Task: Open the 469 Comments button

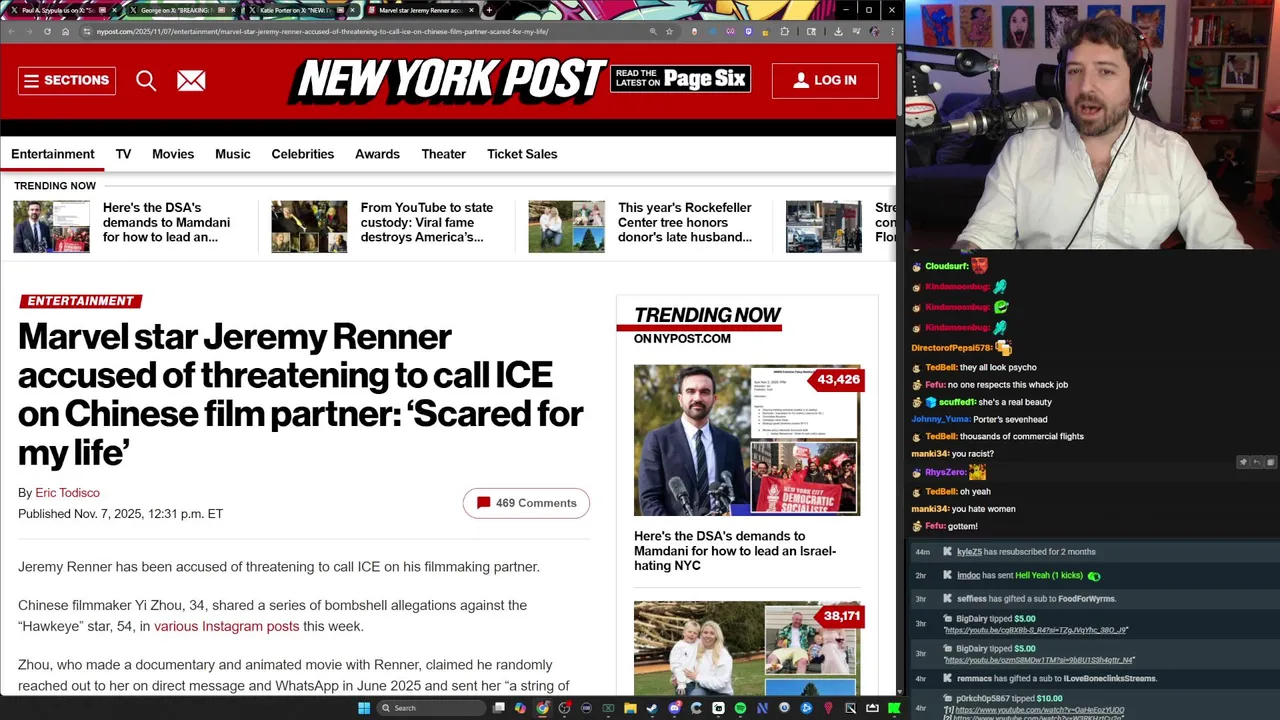Action: pos(526,503)
